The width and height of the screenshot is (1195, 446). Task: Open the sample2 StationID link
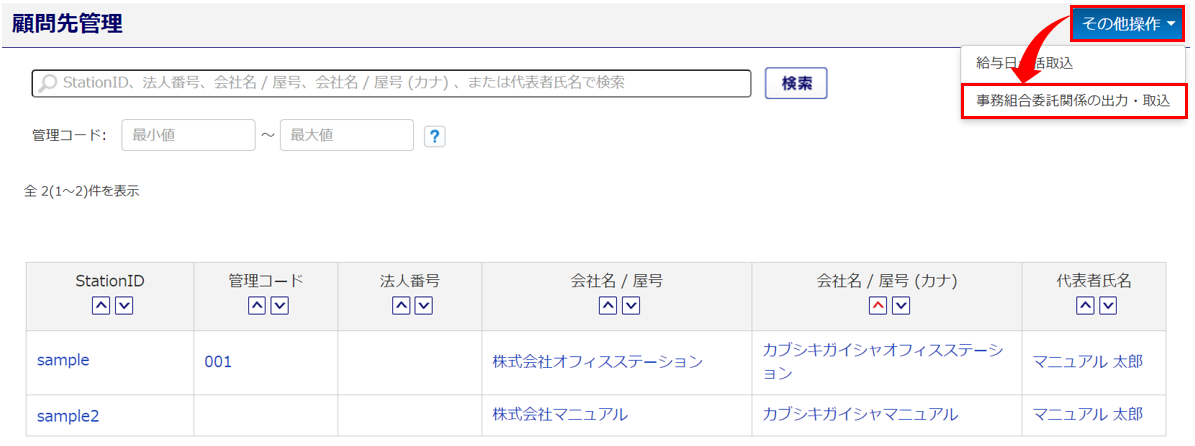point(68,416)
